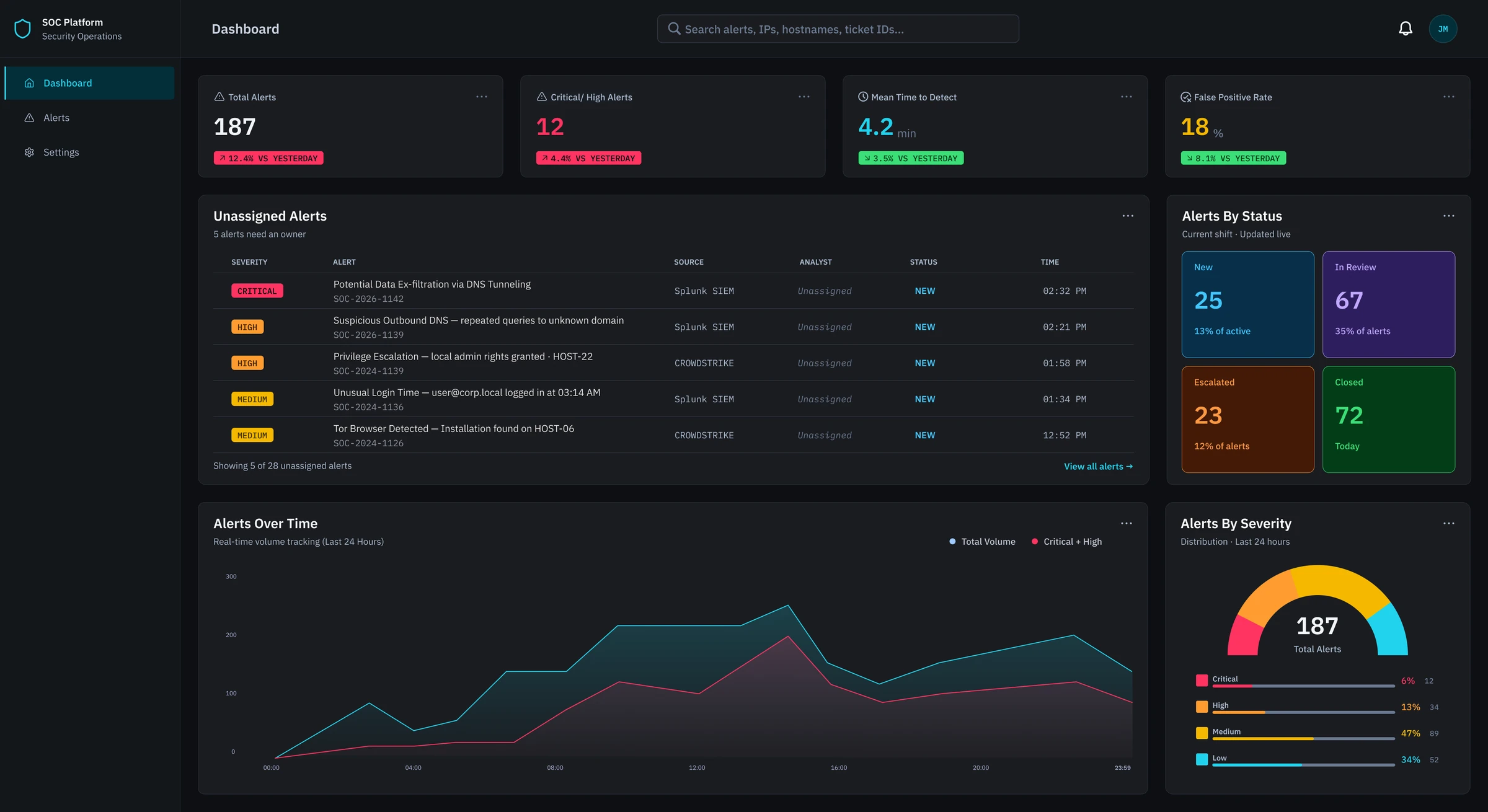This screenshot has width=1488, height=812.
Task: Open the Alerts By Severity options menu
Action: 1449,523
